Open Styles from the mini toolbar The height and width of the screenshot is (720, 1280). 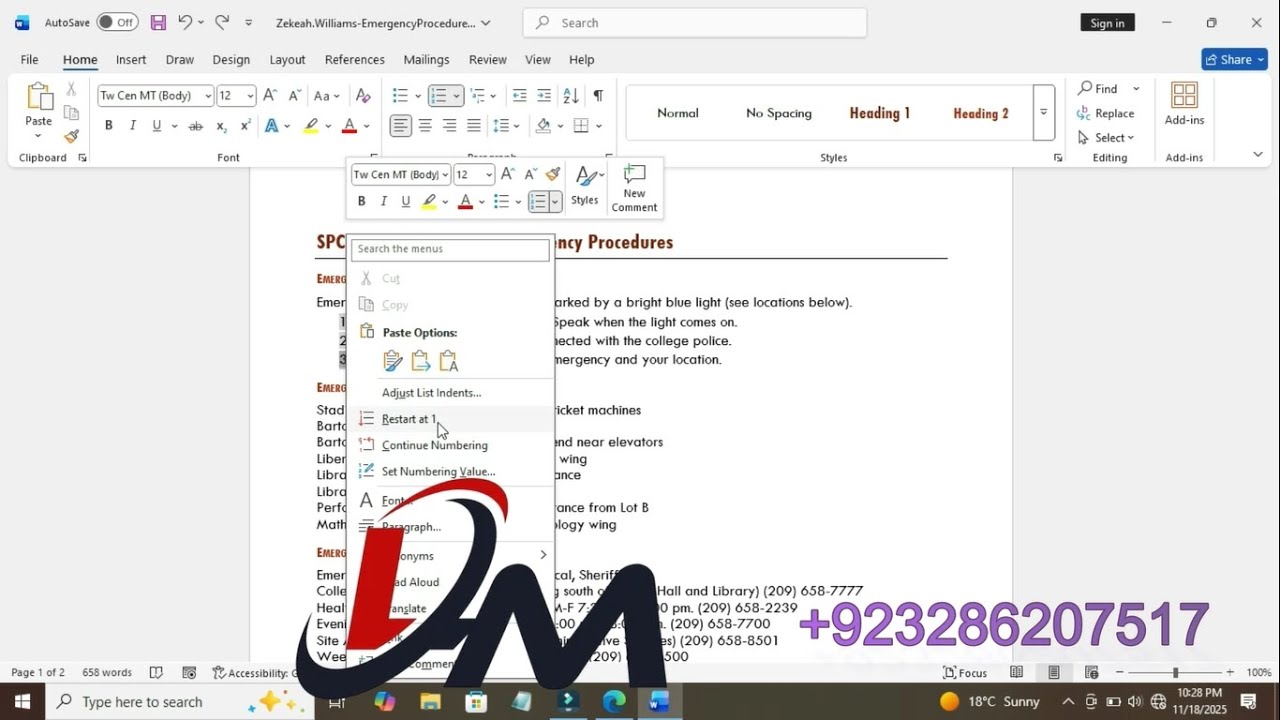coord(585,187)
